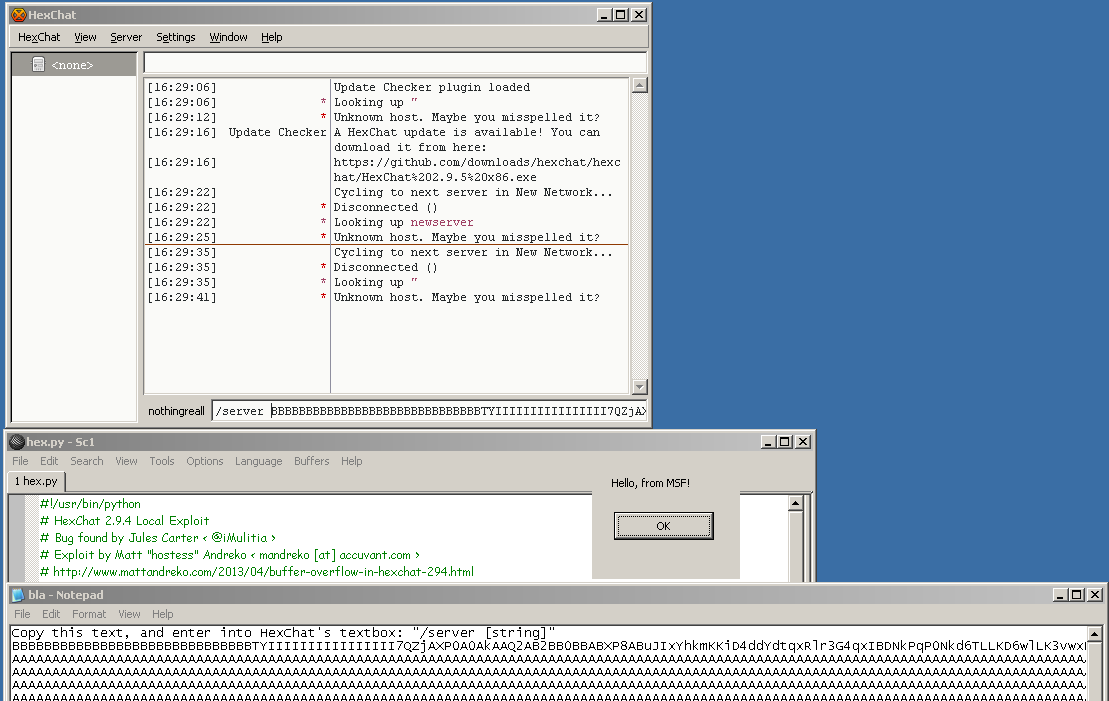
Task: Minimize the hex.py SciTE window
Action: pos(769,442)
